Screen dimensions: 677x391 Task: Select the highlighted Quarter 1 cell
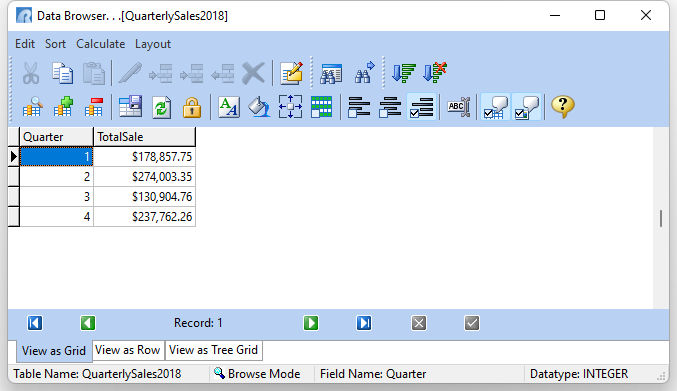[57, 157]
